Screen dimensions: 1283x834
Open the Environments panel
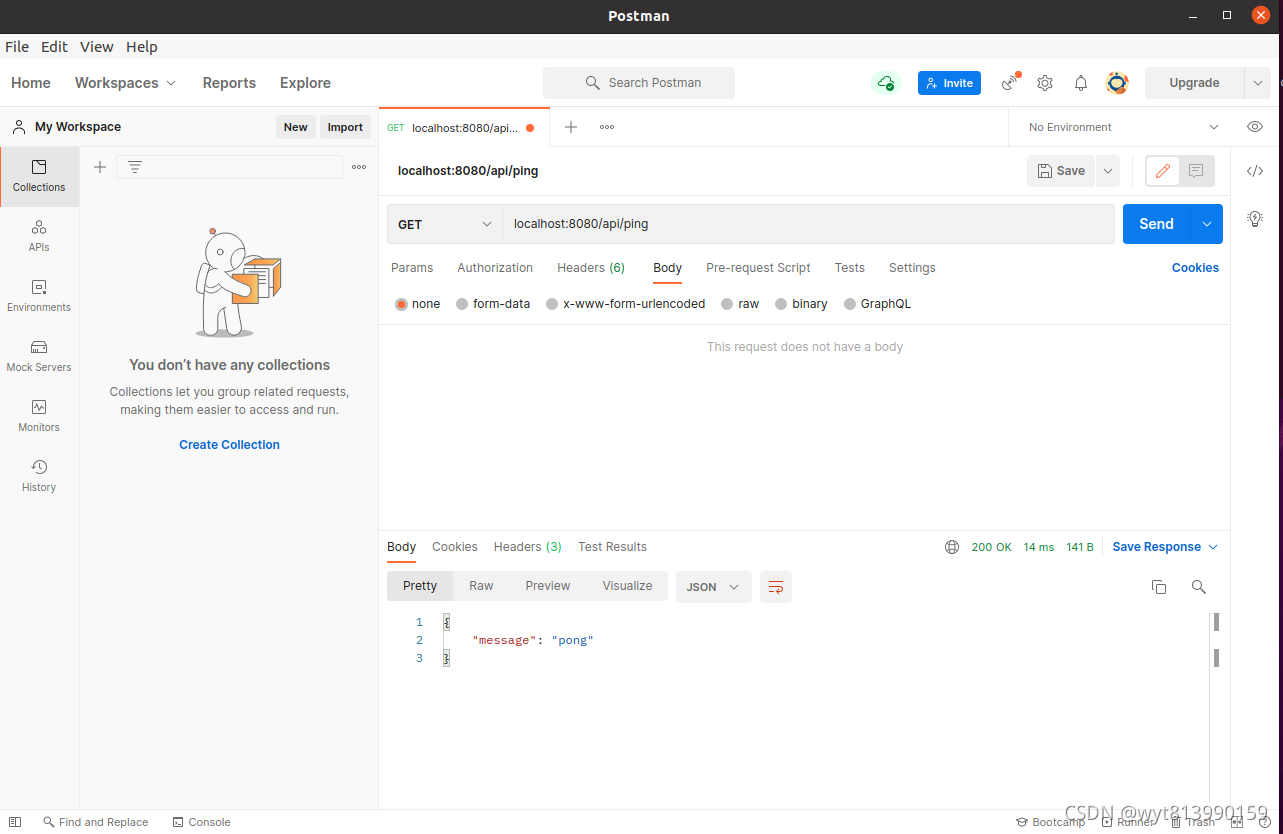pos(39,296)
